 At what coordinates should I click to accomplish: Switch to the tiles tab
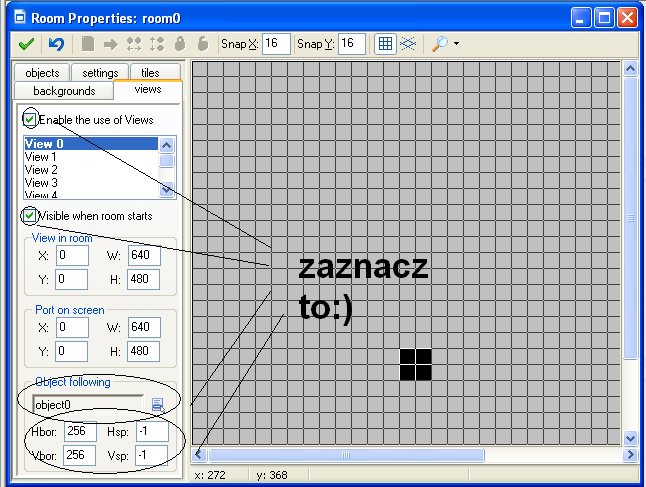150,73
